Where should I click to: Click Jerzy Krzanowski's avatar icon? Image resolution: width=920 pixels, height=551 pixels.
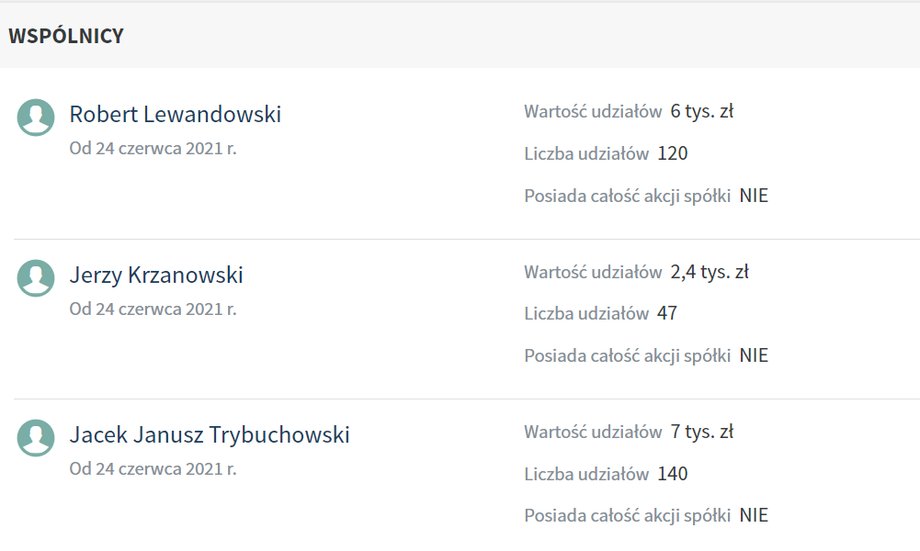[x=36, y=278]
